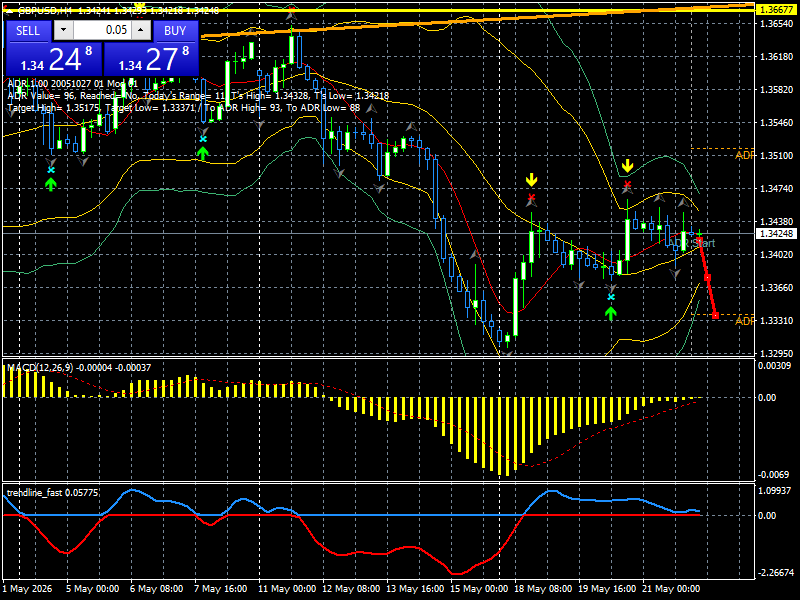Image resolution: width=800 pixels, height=600 pixels.
Task: Click the sell price tile showing 1.34 24
Action: (x=54, y=59)
